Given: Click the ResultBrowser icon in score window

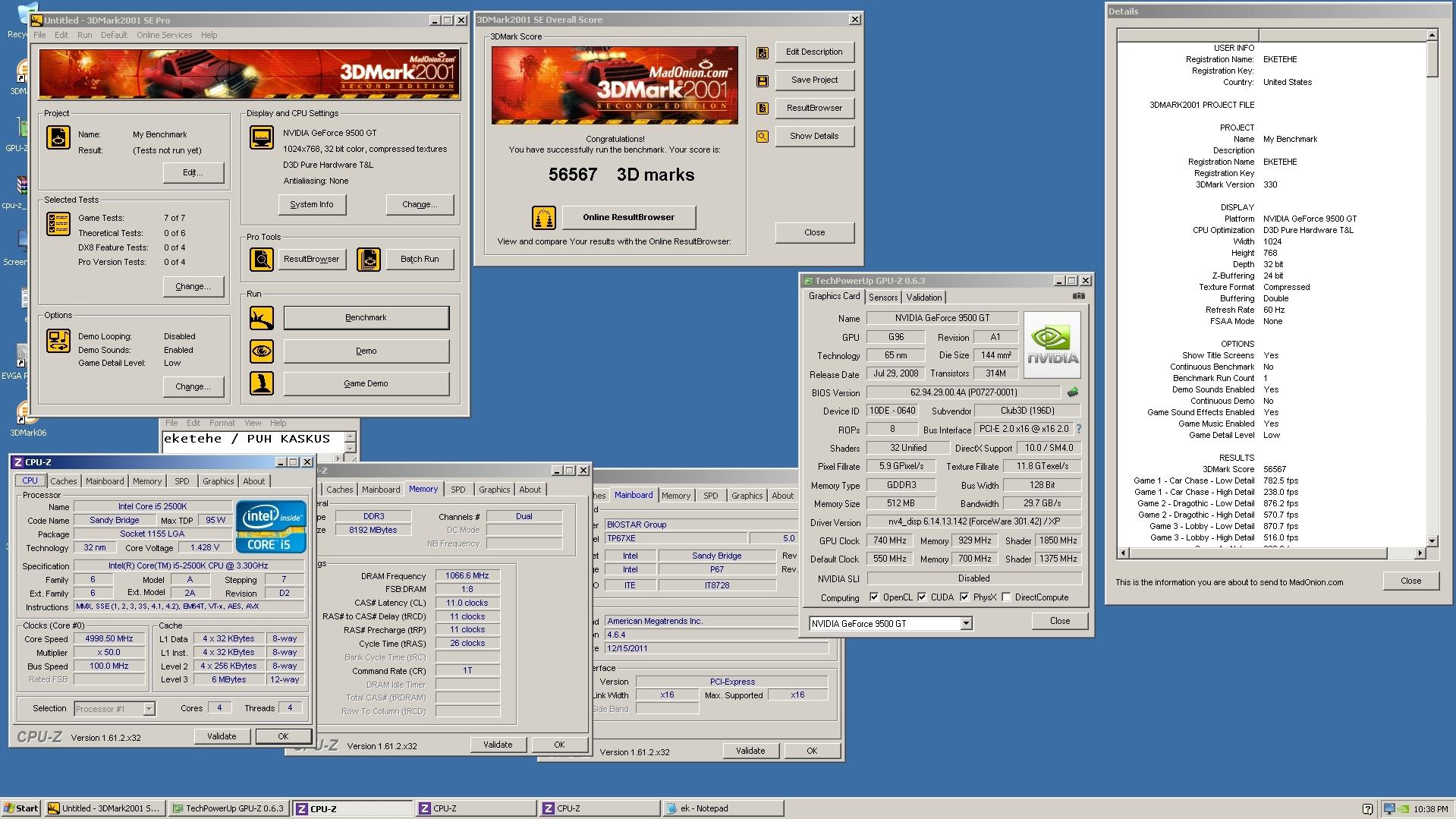Looking at the screenshot, I should coord(763,109).
